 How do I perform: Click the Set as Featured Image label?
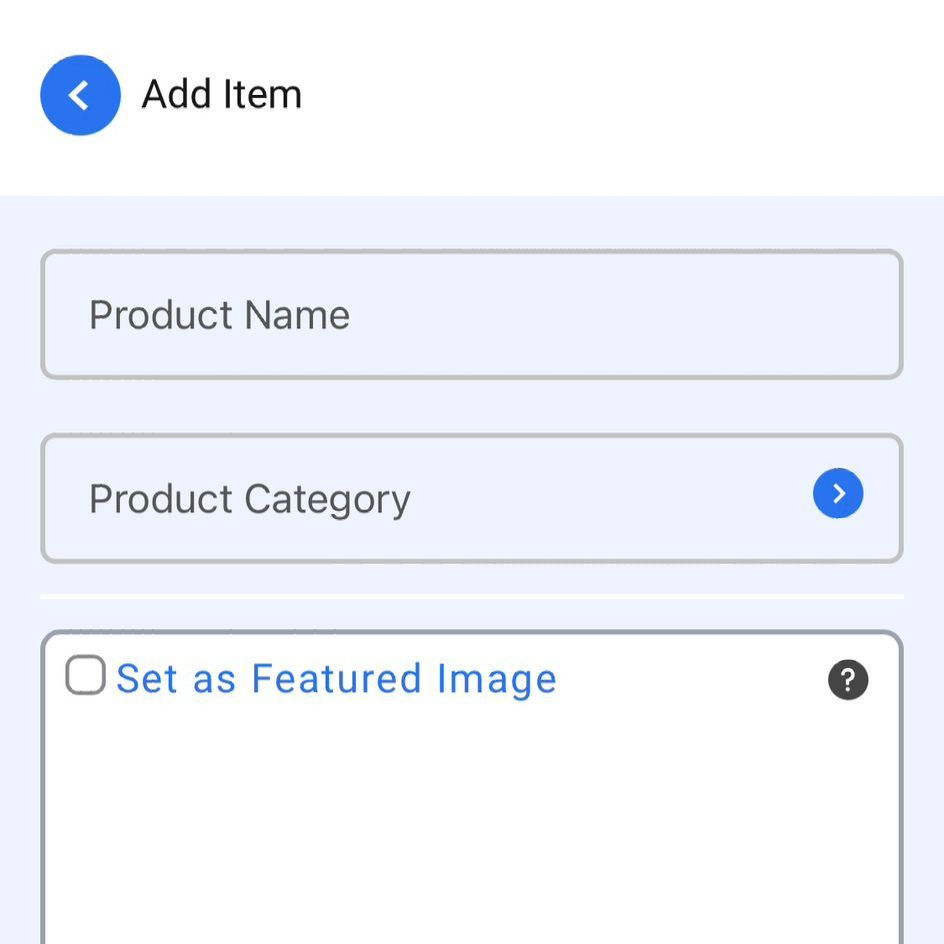336,679
